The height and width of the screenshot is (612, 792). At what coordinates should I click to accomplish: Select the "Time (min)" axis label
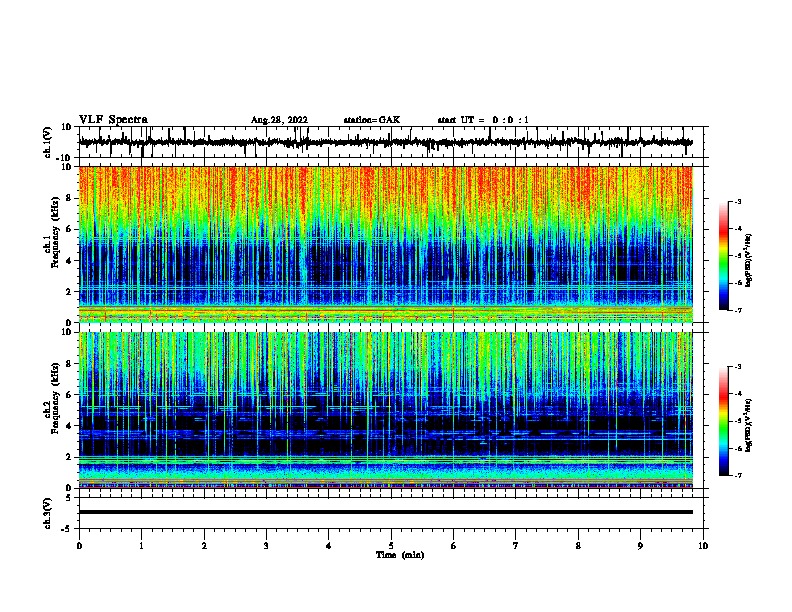(x=400, y=555)
